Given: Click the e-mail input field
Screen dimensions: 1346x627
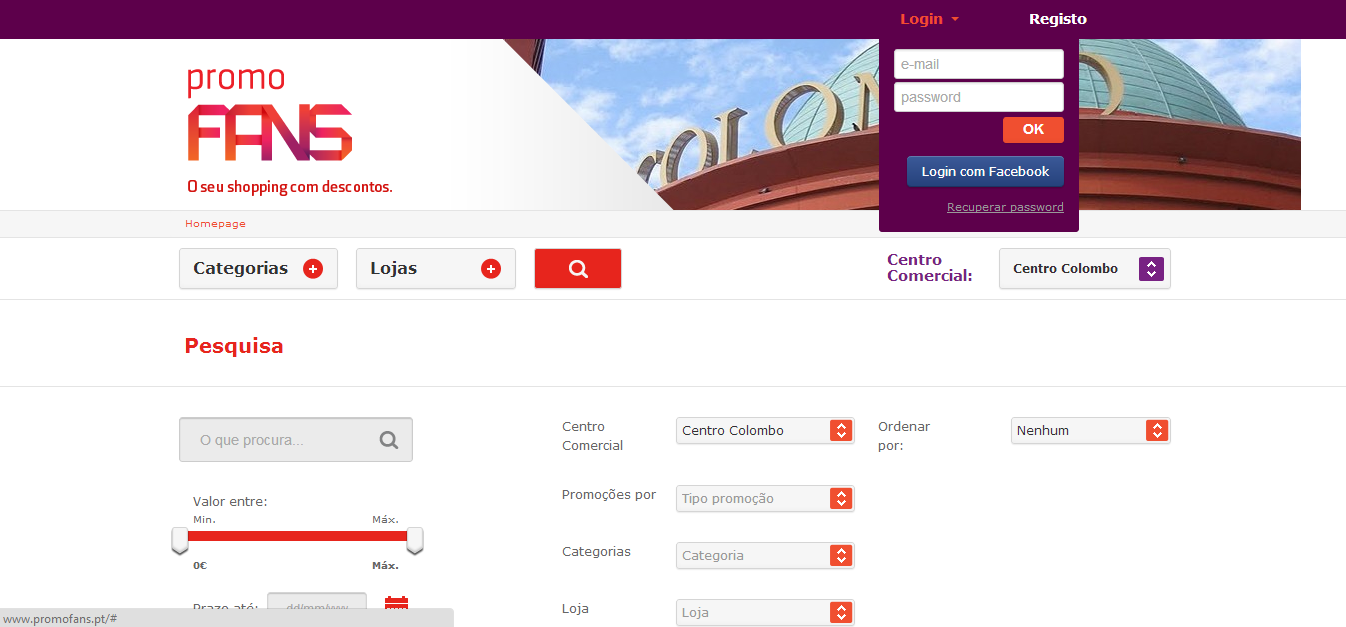Looking at the screenshot, I should 978,64.
